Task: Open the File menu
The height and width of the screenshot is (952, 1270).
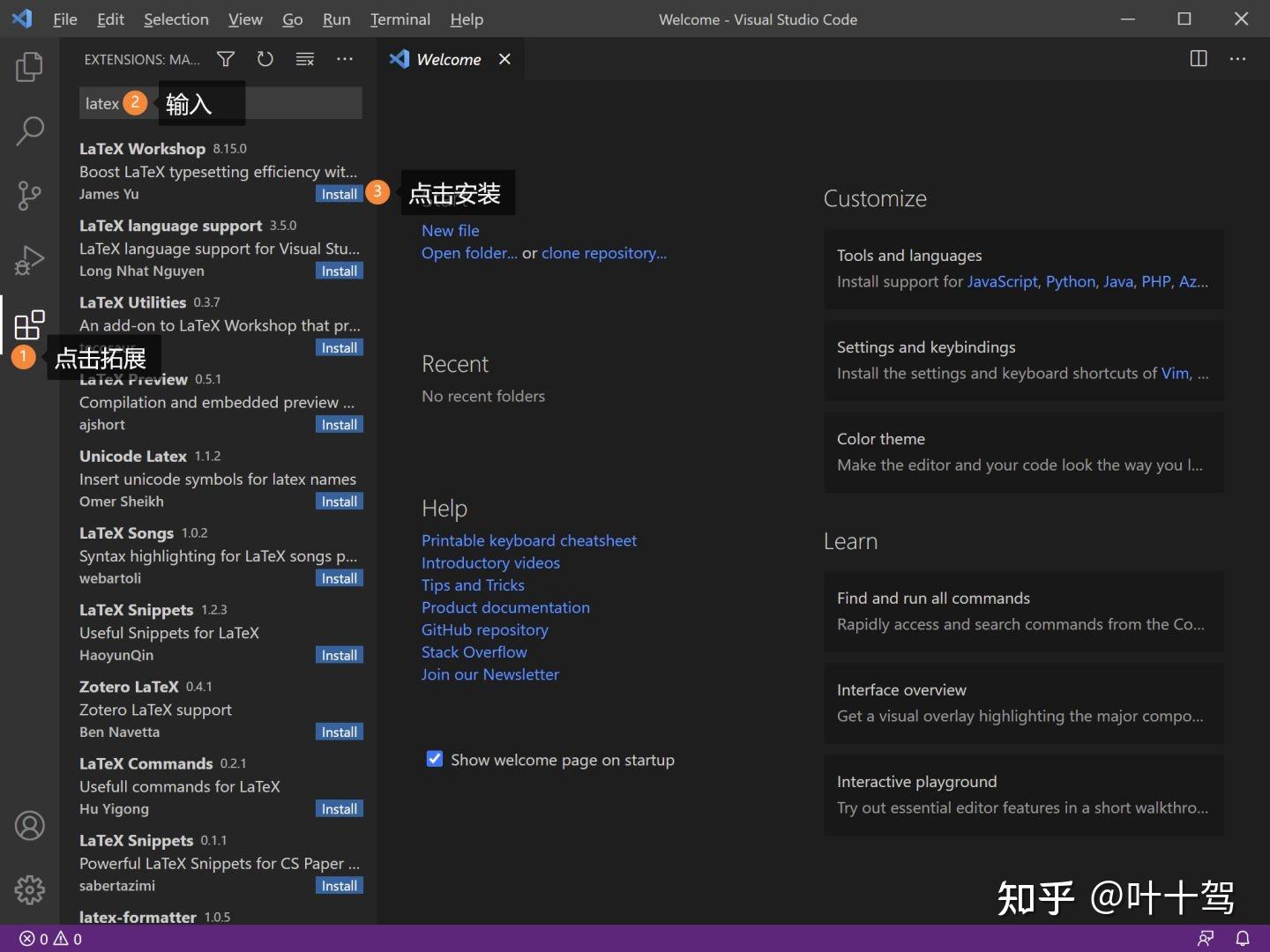Action: [65, 19]
